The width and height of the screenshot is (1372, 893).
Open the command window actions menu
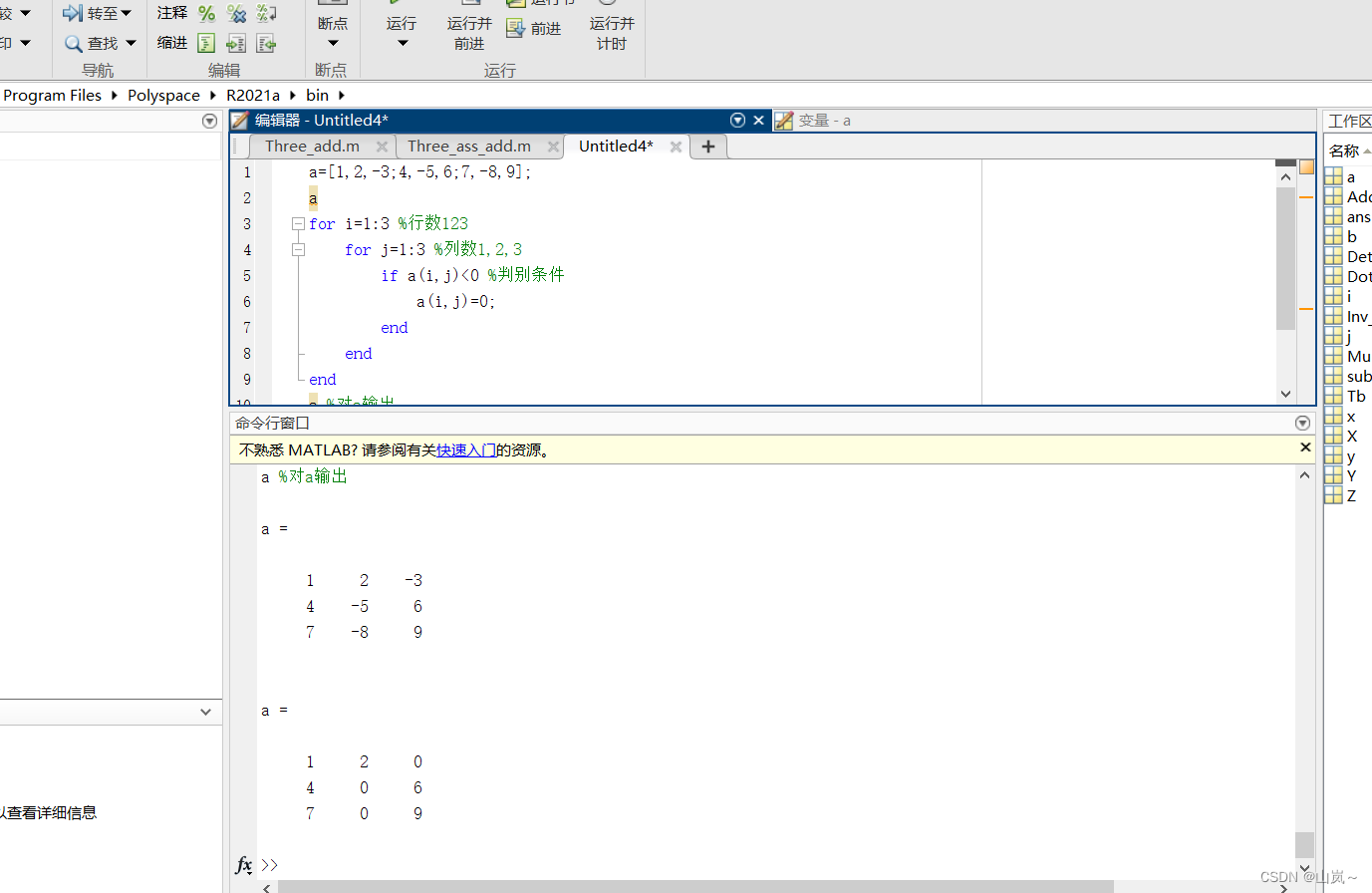[1302, 423]
